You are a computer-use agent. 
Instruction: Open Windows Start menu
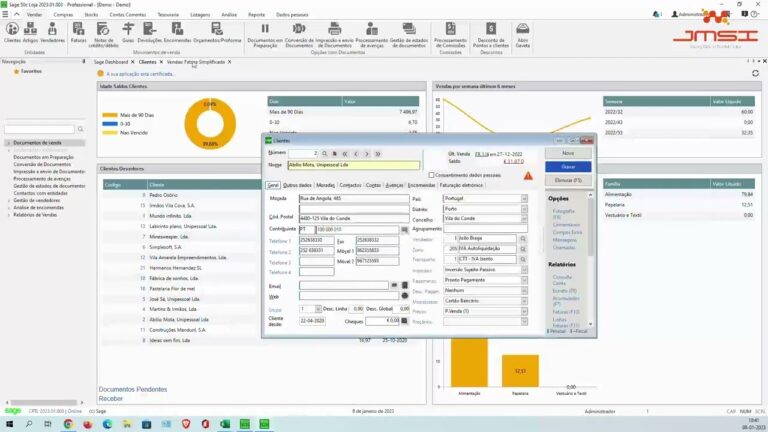click(x=9, y=424)
